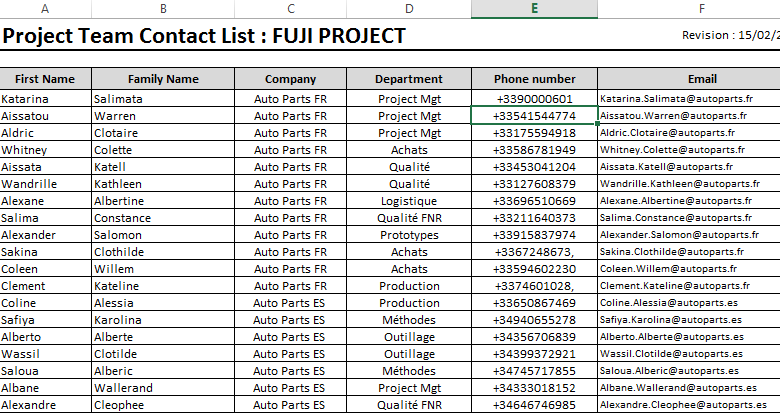Select the Family Name header cell
The width and height of the screenshot is (780, 413).
[163, 79]
